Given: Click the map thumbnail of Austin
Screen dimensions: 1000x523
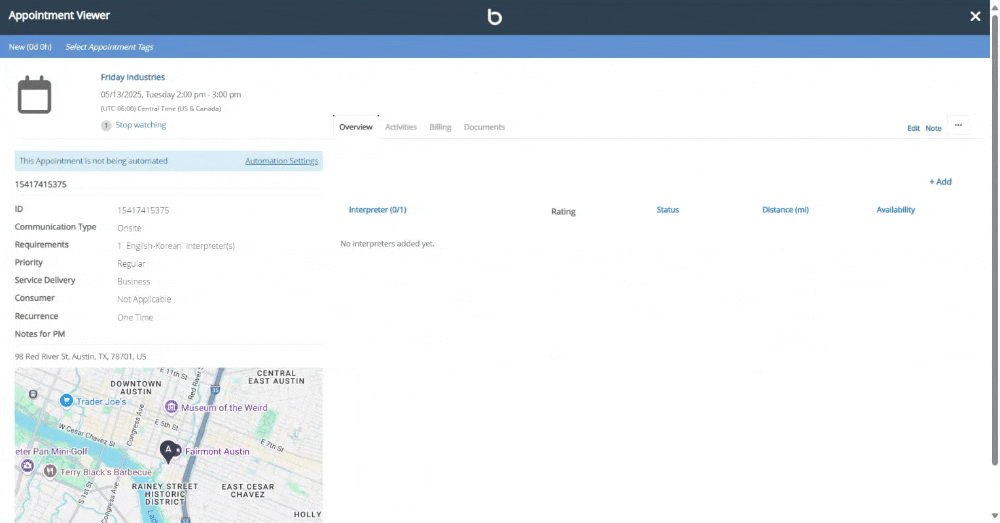Looking at the screenshot, I should click(168, 445).
